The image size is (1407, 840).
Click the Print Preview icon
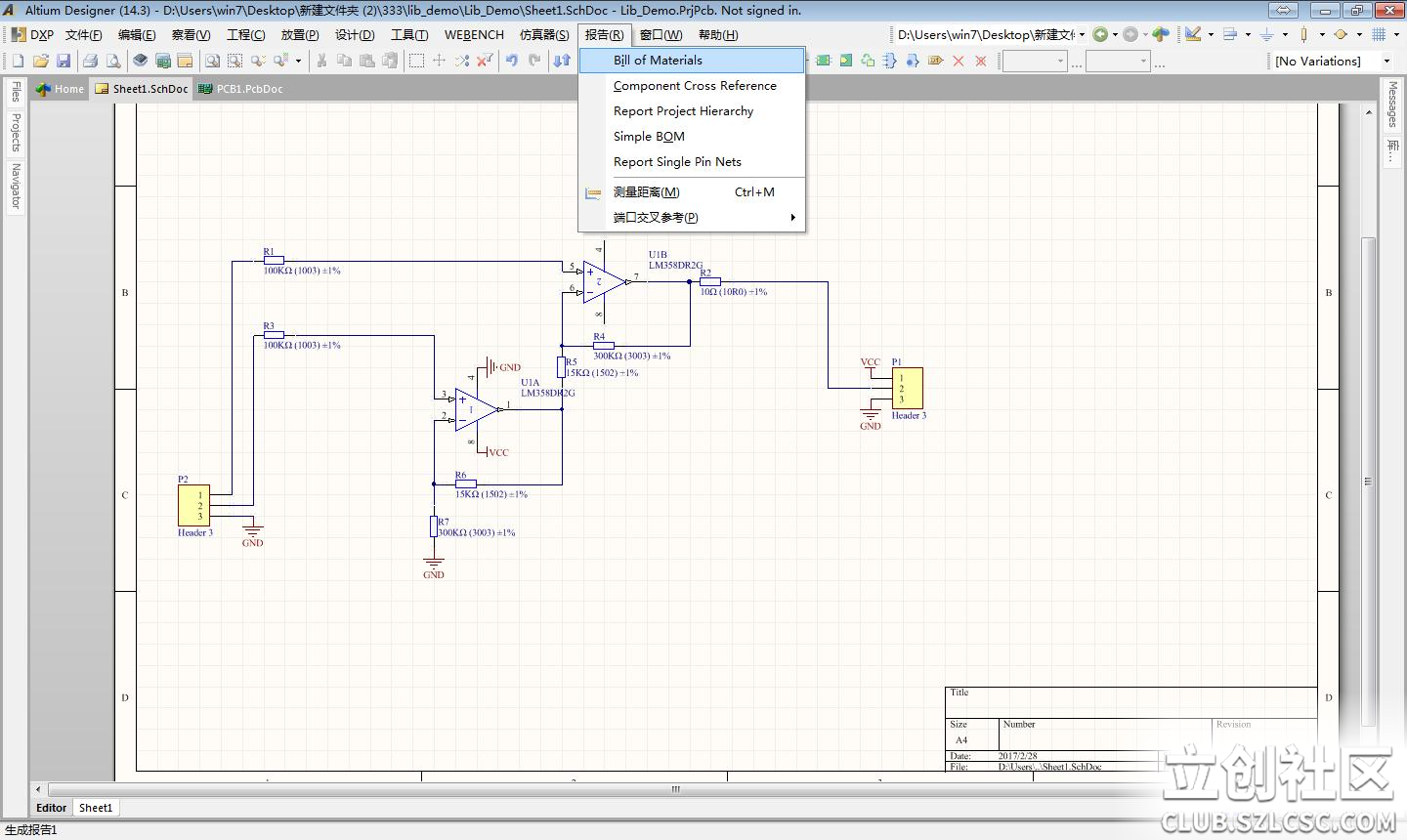tap(113, 61)
